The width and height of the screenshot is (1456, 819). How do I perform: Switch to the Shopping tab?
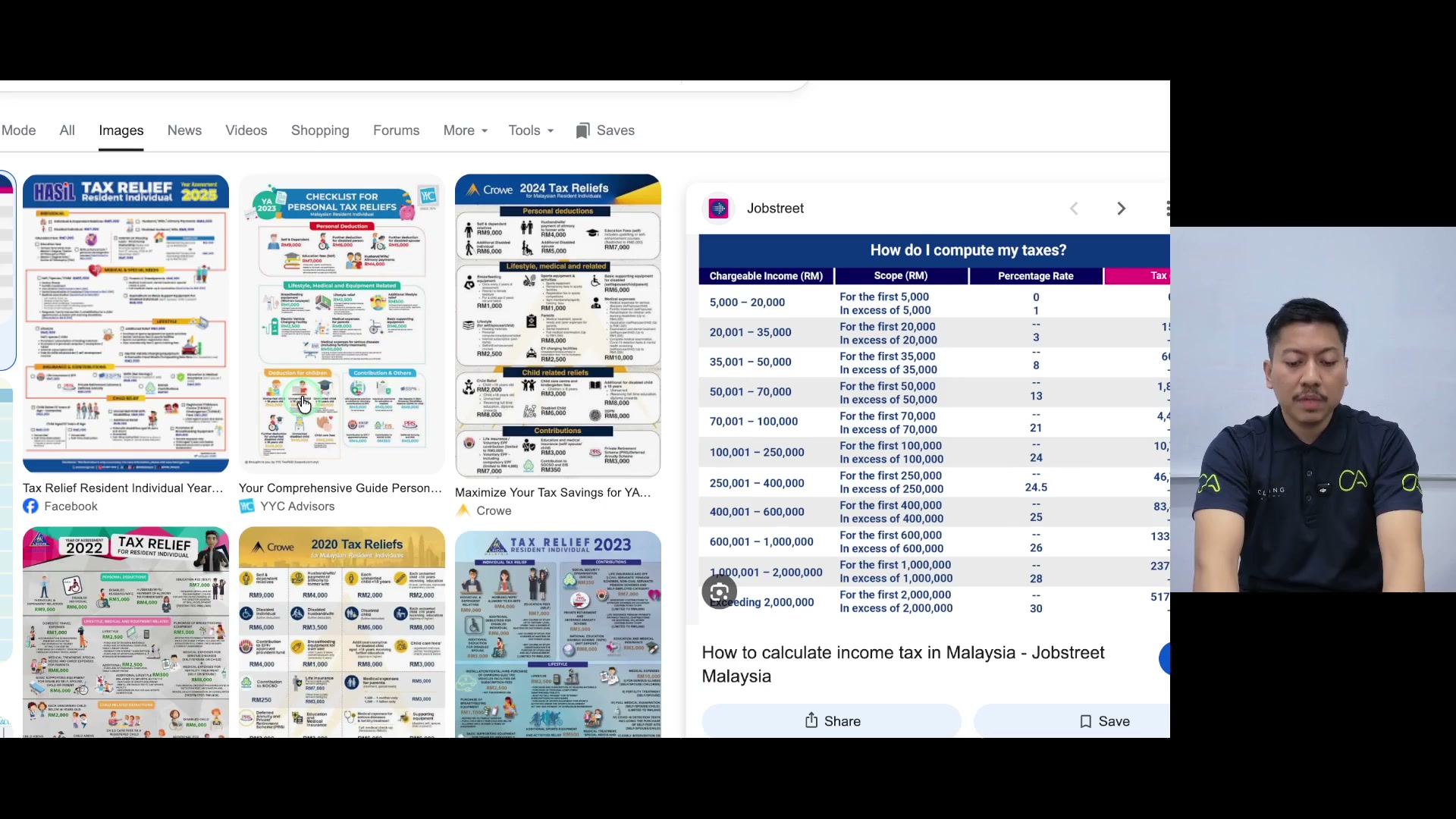(320, 130)
